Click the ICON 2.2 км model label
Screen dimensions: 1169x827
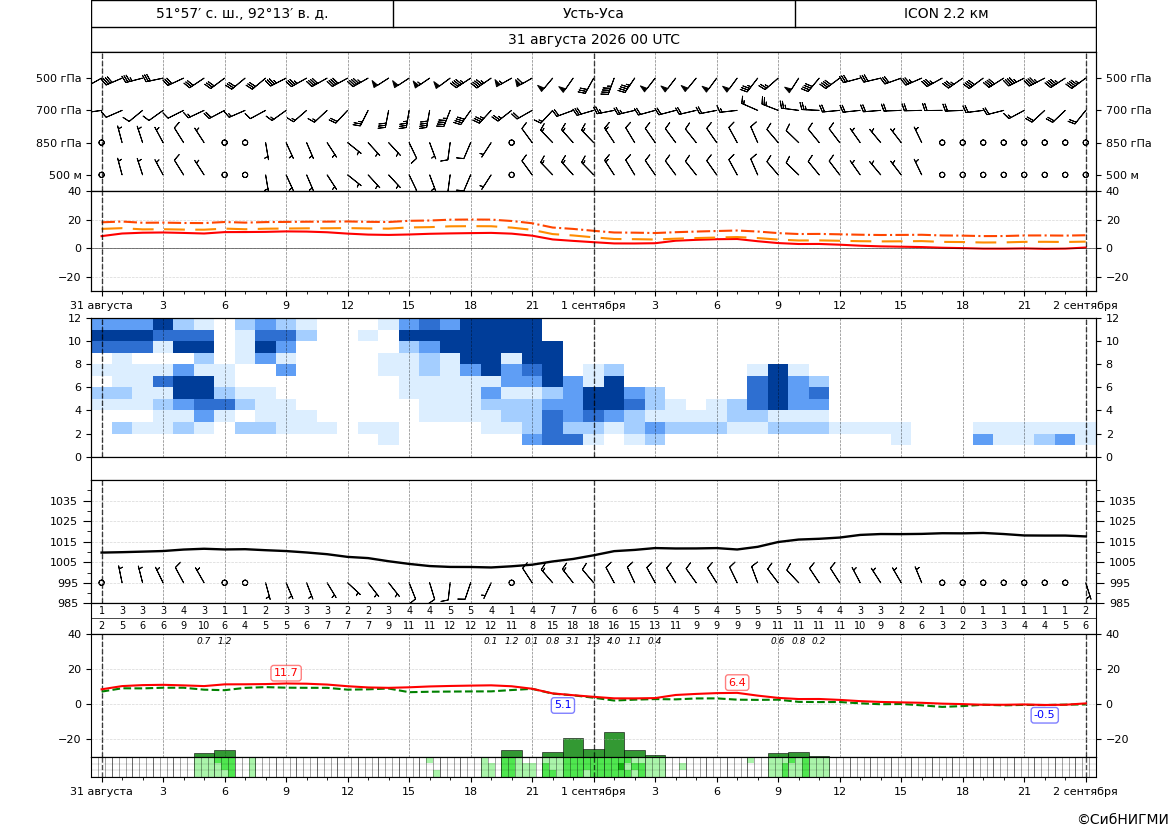[x=945, y=13]
